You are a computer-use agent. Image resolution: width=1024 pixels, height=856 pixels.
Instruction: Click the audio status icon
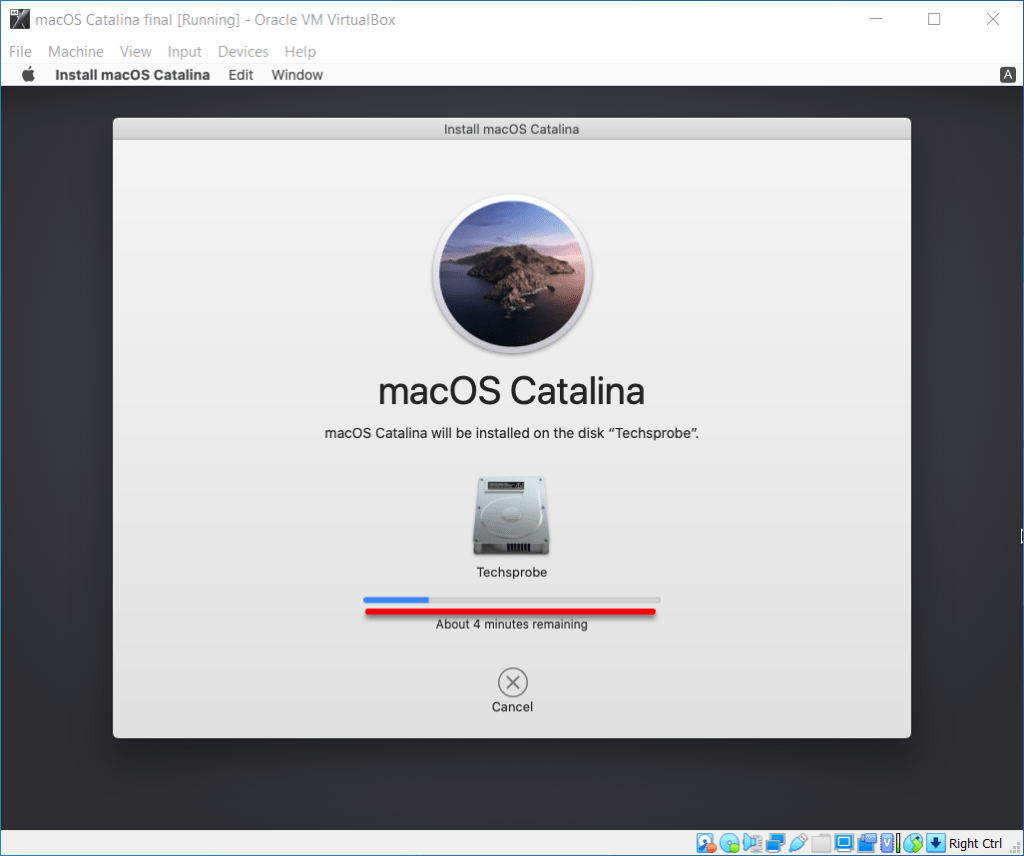[x=752, y=843]
